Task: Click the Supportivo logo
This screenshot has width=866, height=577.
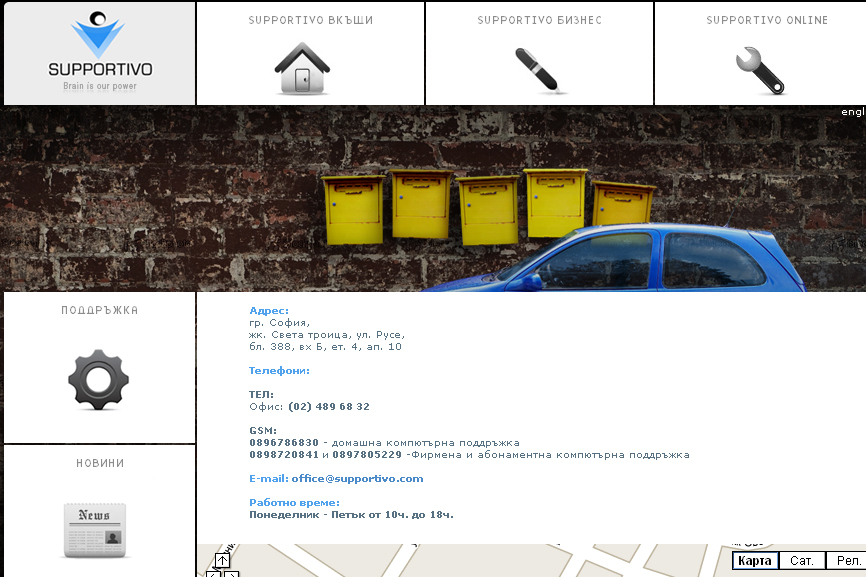Action: [x=100, y=52]
